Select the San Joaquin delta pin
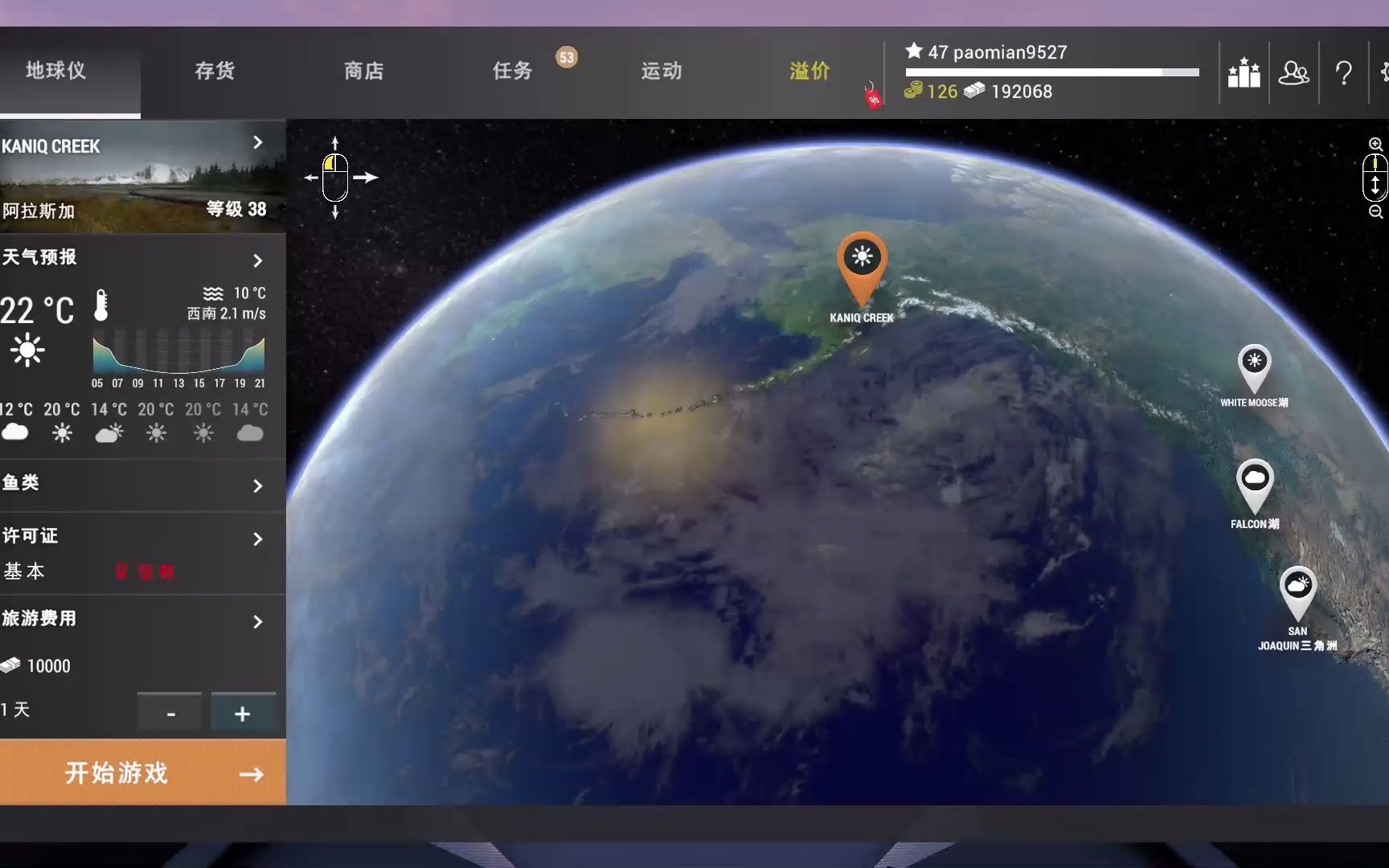 pos(1297,593)
